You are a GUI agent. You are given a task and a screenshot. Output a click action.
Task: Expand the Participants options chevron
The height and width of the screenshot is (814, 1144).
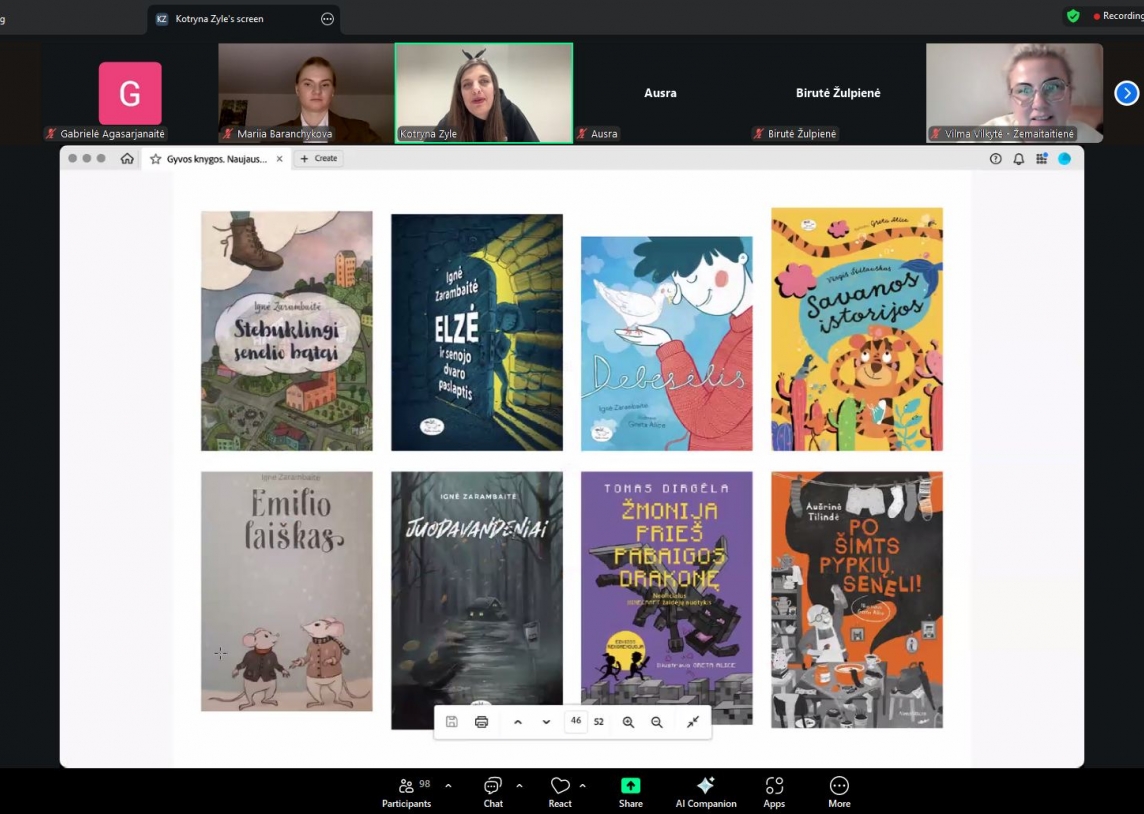[447, 786]
